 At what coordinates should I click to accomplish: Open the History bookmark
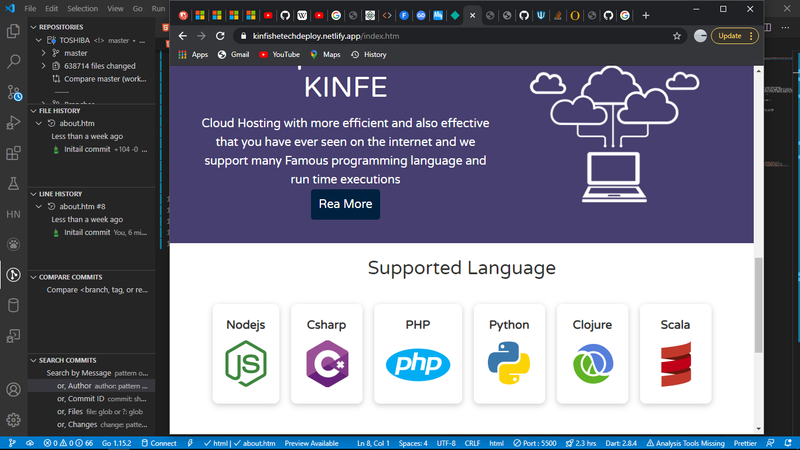point(368,55)
